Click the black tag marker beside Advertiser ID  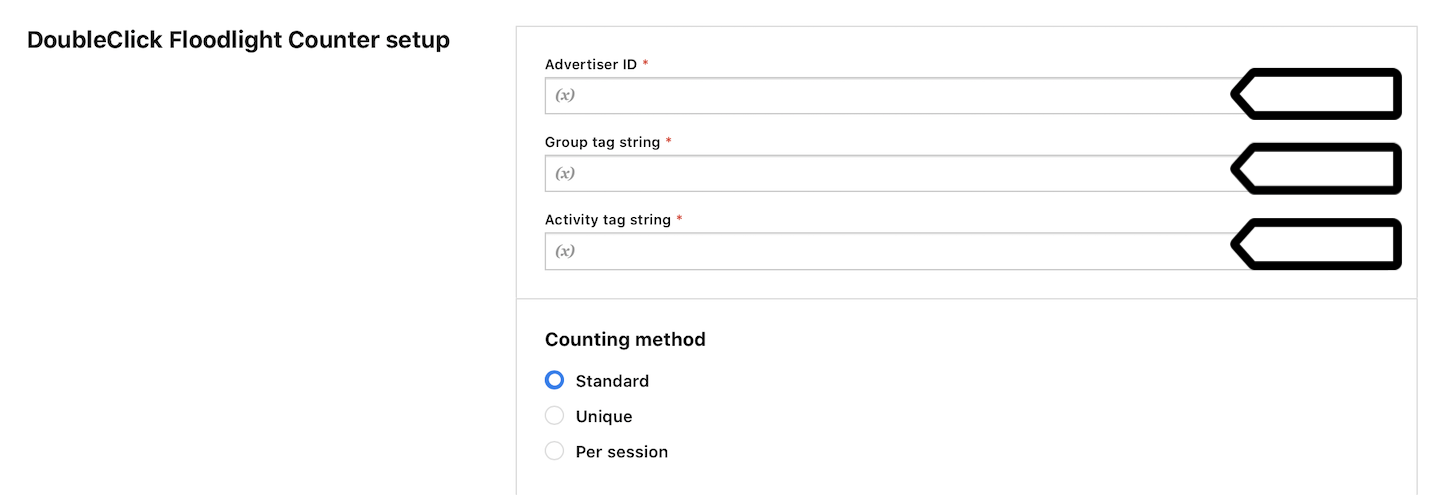pyautogui.click(x=1315, y=94)
